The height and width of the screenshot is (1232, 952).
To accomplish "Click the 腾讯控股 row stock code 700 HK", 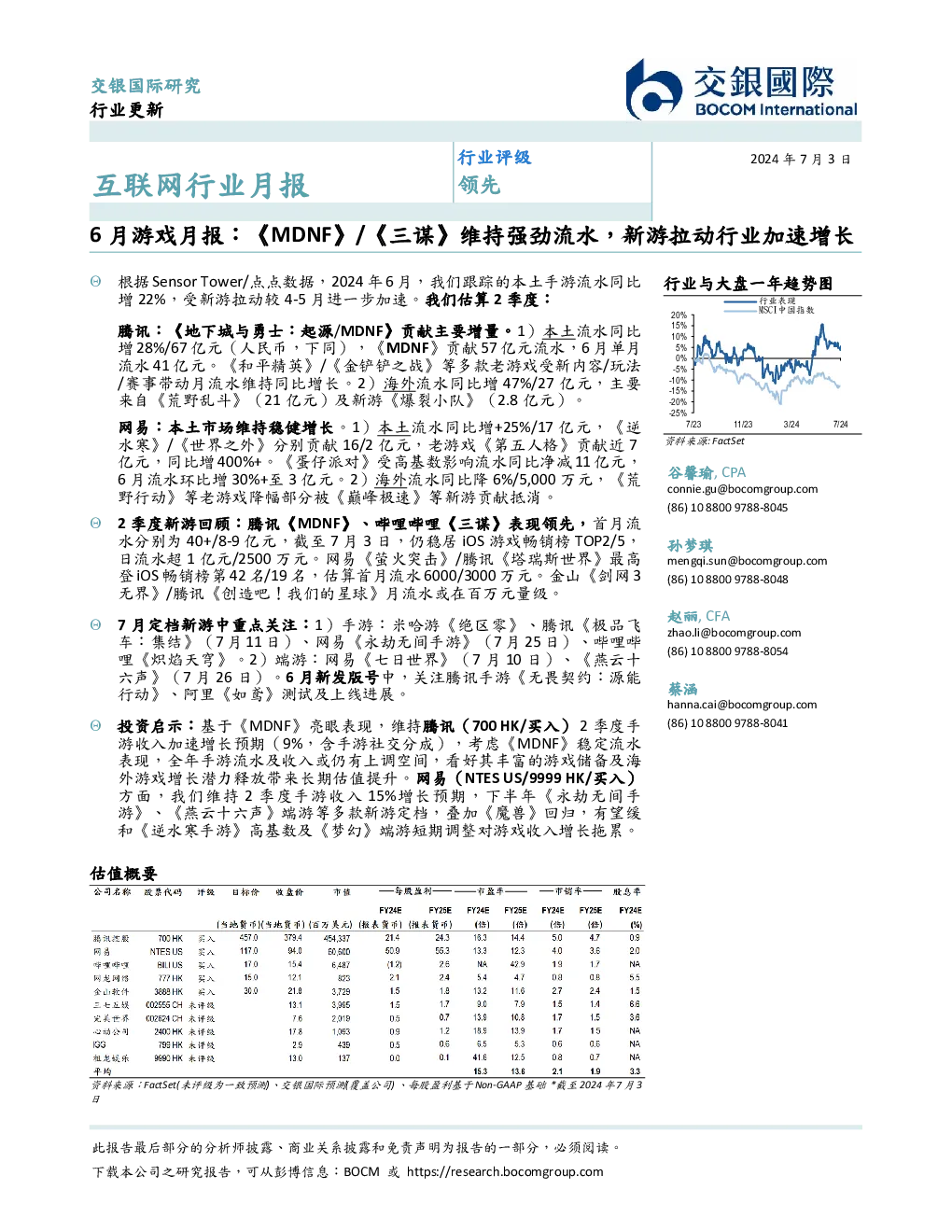I will pyautogui.click(x=170, y=938).
